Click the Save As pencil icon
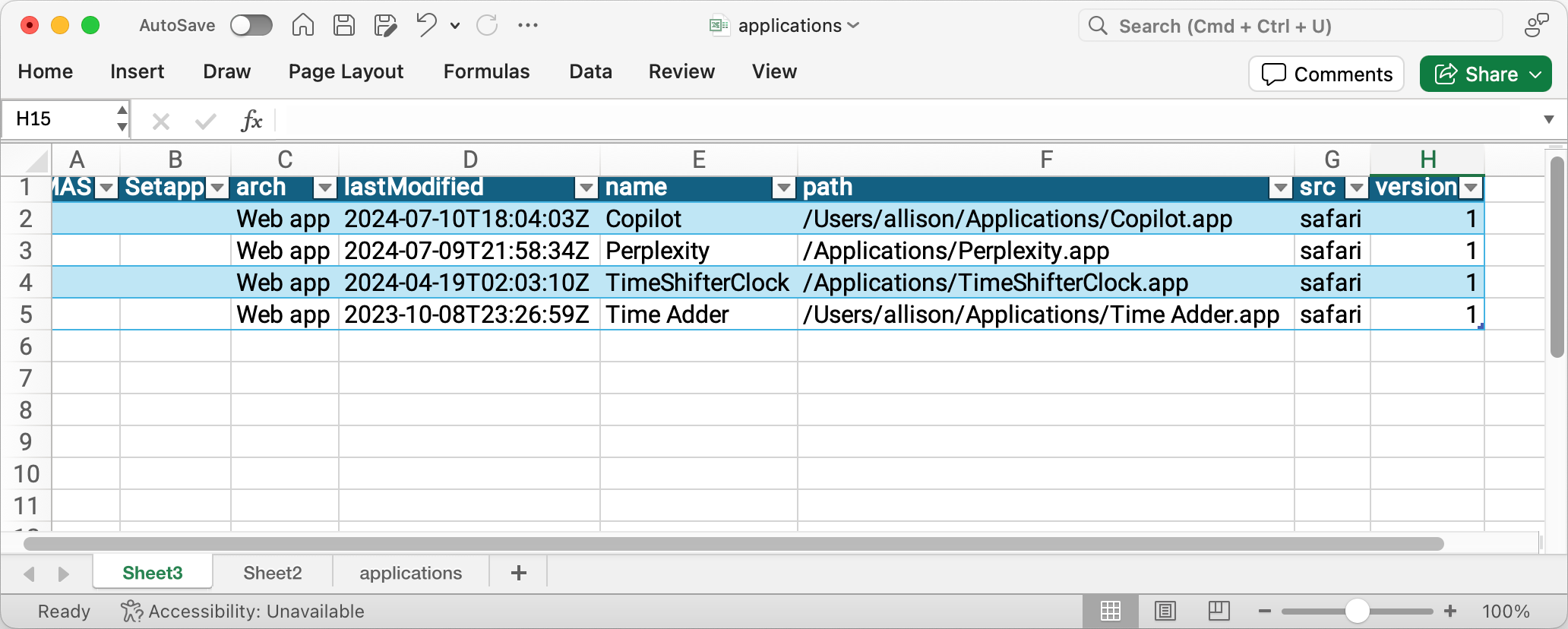This screenshot has height=629, width=1568. (x=385, y=26)
